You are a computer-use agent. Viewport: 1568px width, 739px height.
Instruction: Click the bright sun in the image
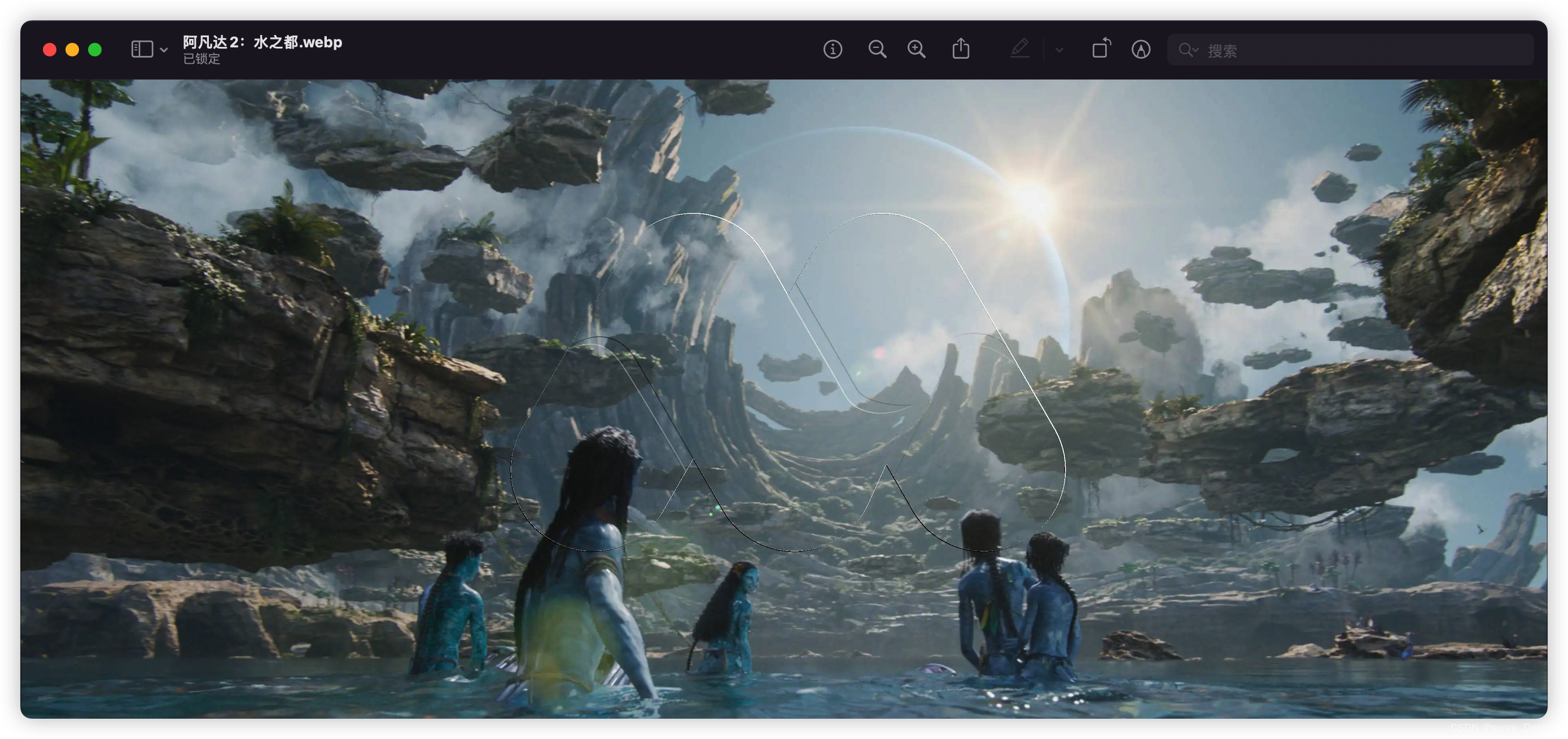[1031, 197]
